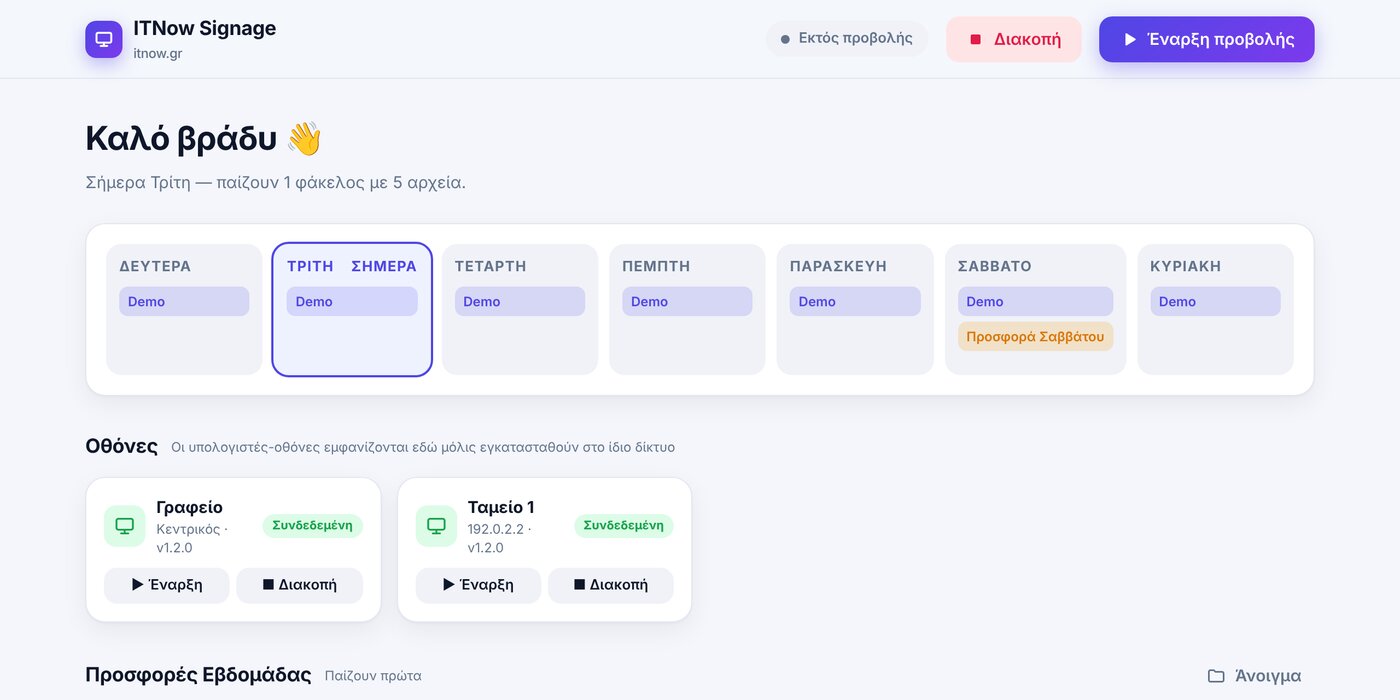1400x700 pixels.
Task: Click the ITNow Signage title text
Action: coord(204,28)
